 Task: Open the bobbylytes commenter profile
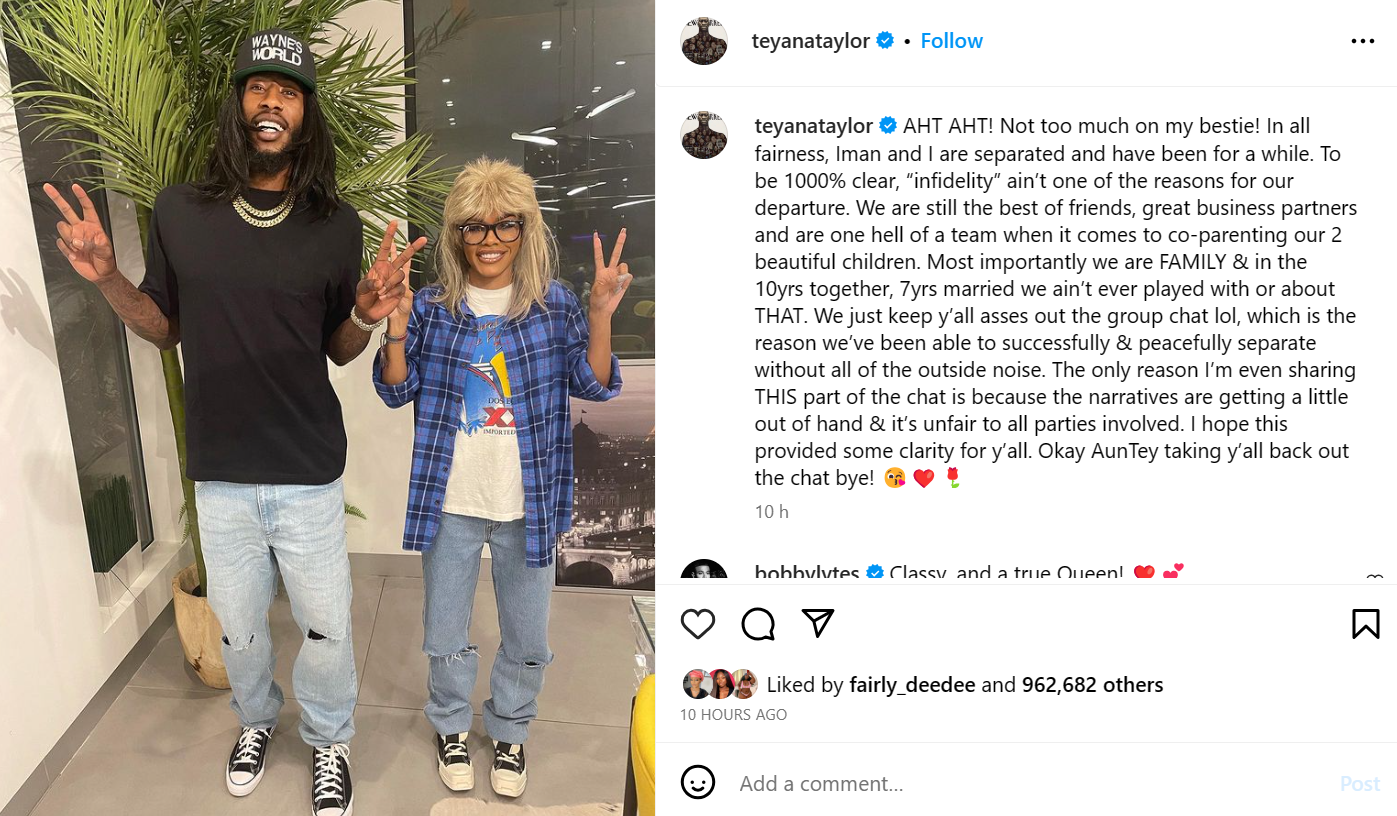pyautogui.click(x=807, y=574)
